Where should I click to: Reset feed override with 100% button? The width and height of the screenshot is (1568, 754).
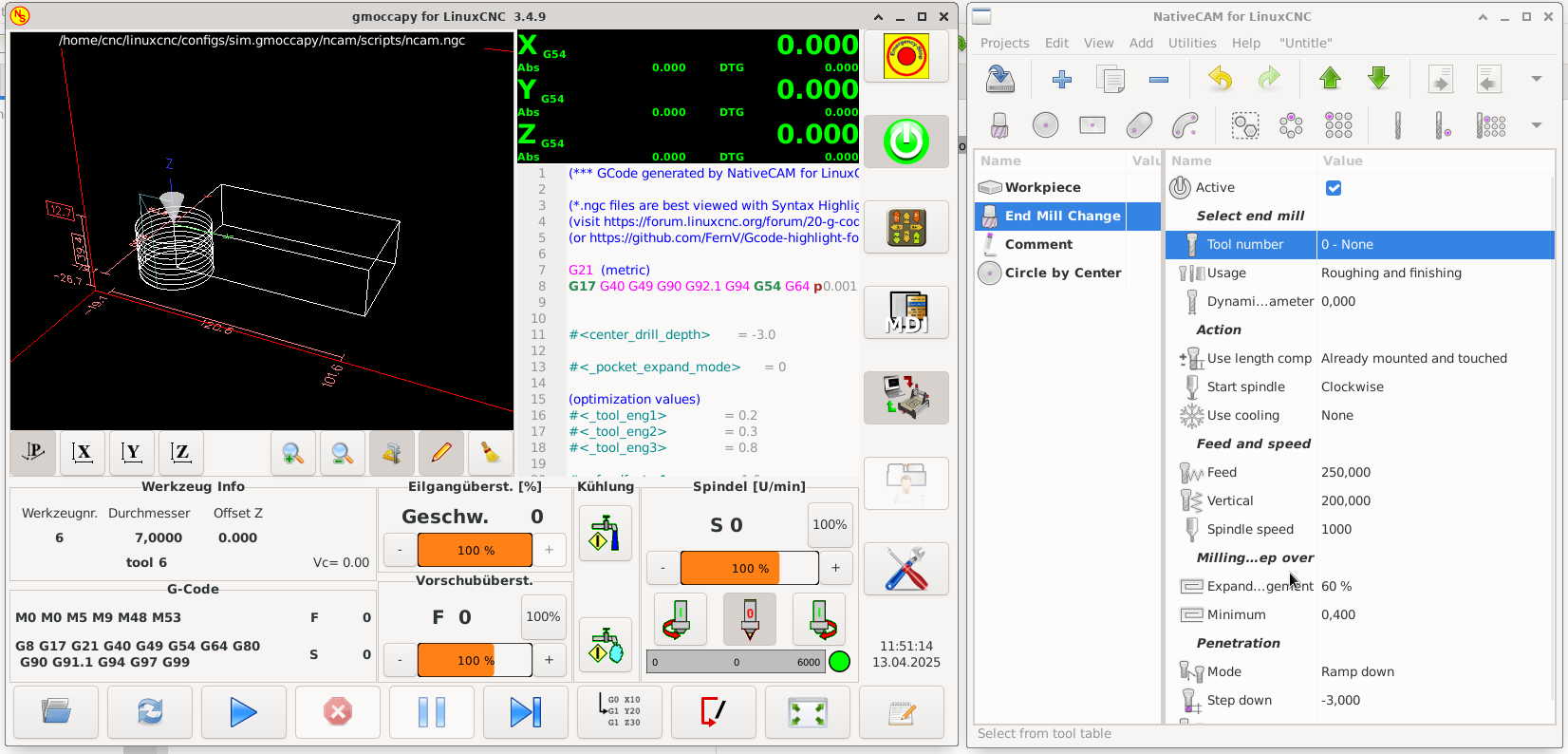point(543,617)
